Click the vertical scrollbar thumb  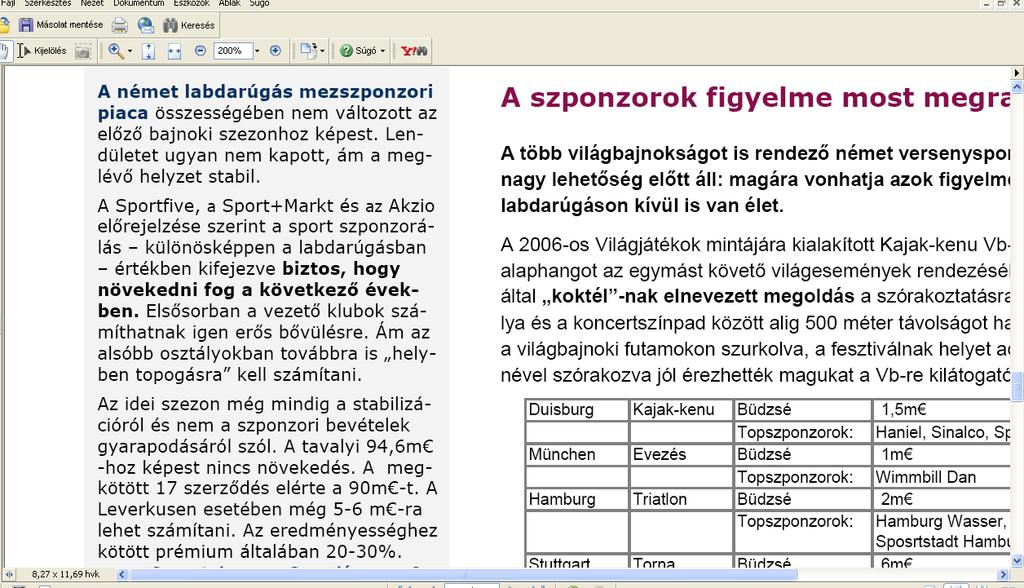[1017, 388]
